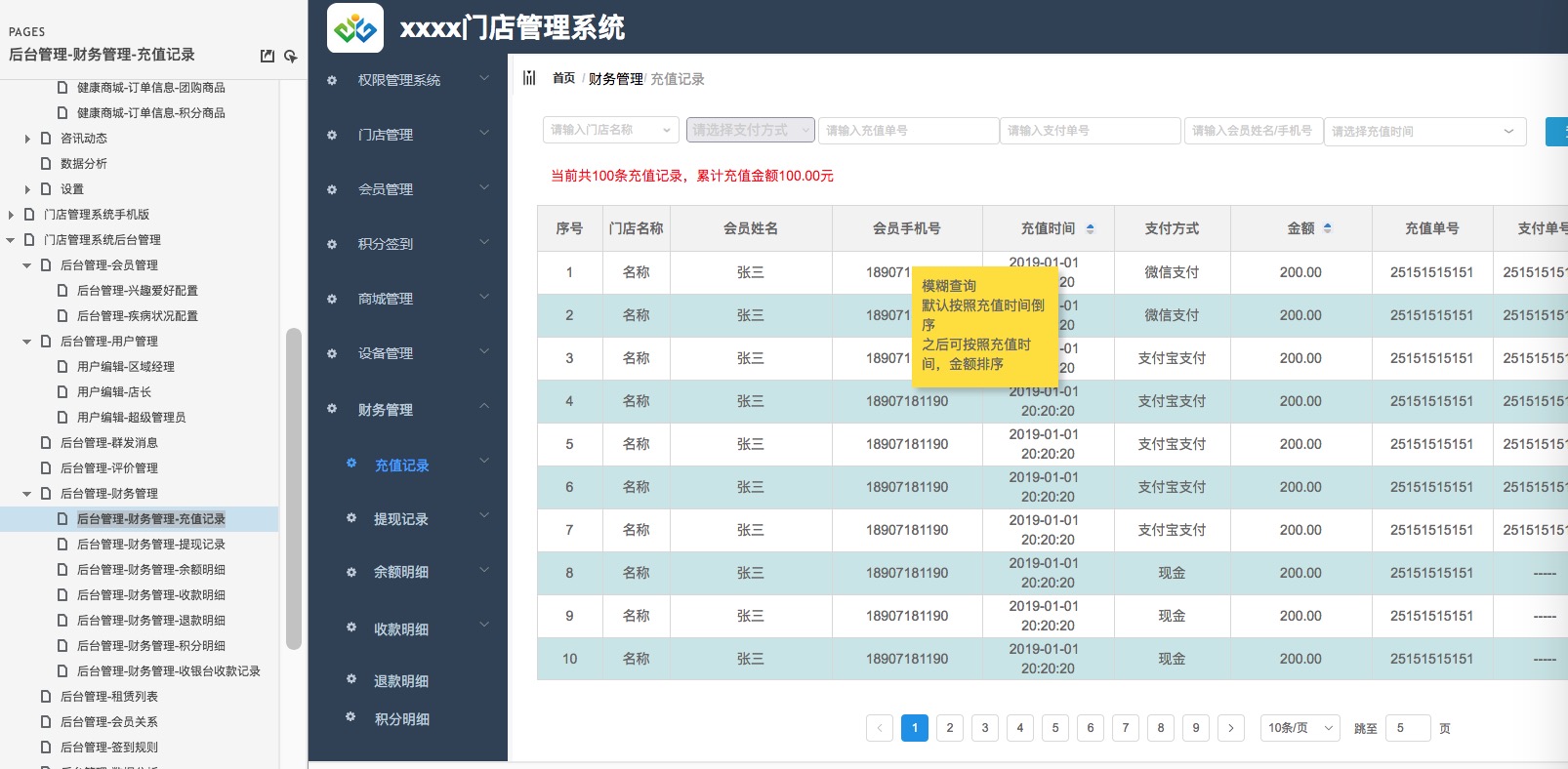Click the store system logo icon
Viewport: 1568px width, 769px height.
pyautogui.click(x=355, y=27)
